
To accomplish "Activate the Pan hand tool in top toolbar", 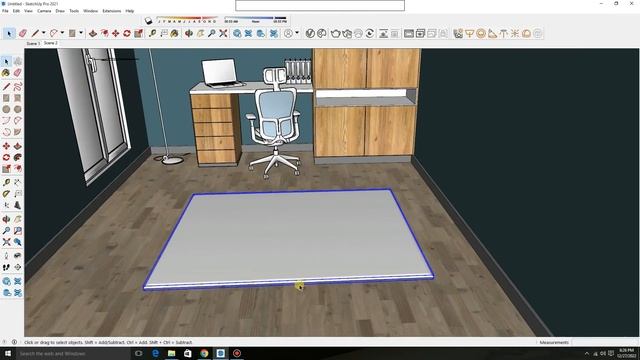I will [200, 33].
